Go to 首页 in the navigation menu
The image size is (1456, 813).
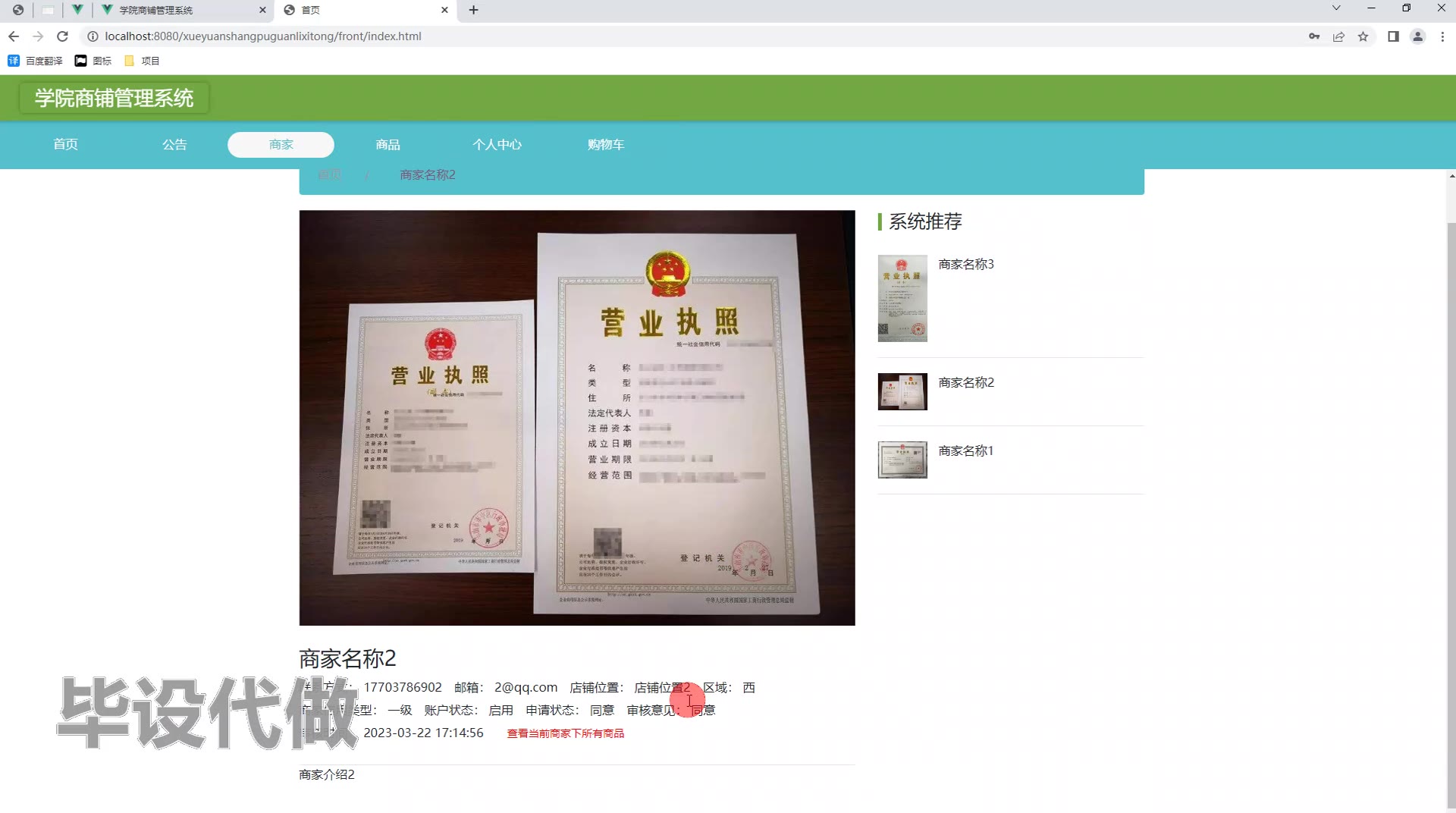click(x=65, y=144)
